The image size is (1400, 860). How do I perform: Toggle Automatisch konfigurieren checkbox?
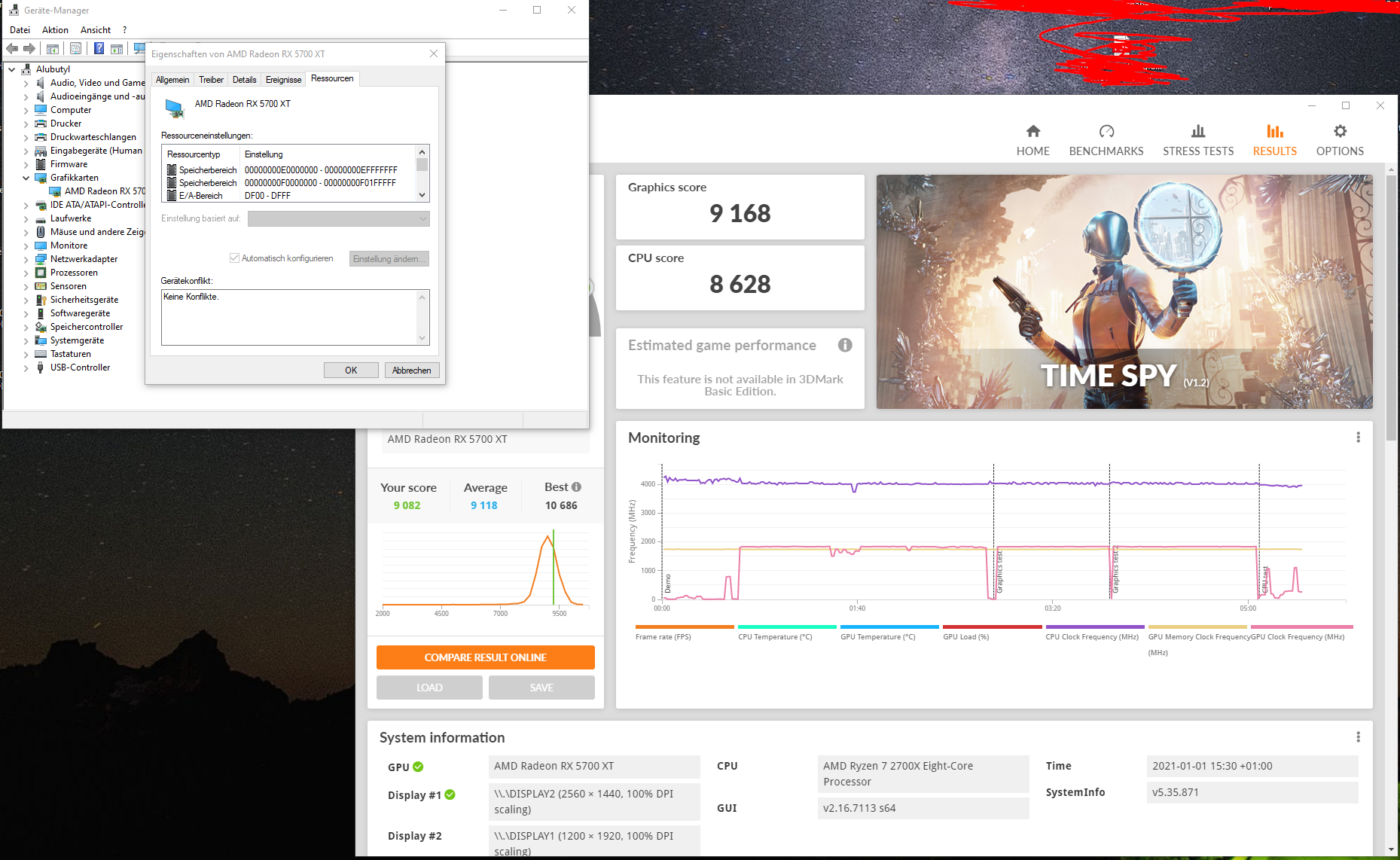coord(234,258)
